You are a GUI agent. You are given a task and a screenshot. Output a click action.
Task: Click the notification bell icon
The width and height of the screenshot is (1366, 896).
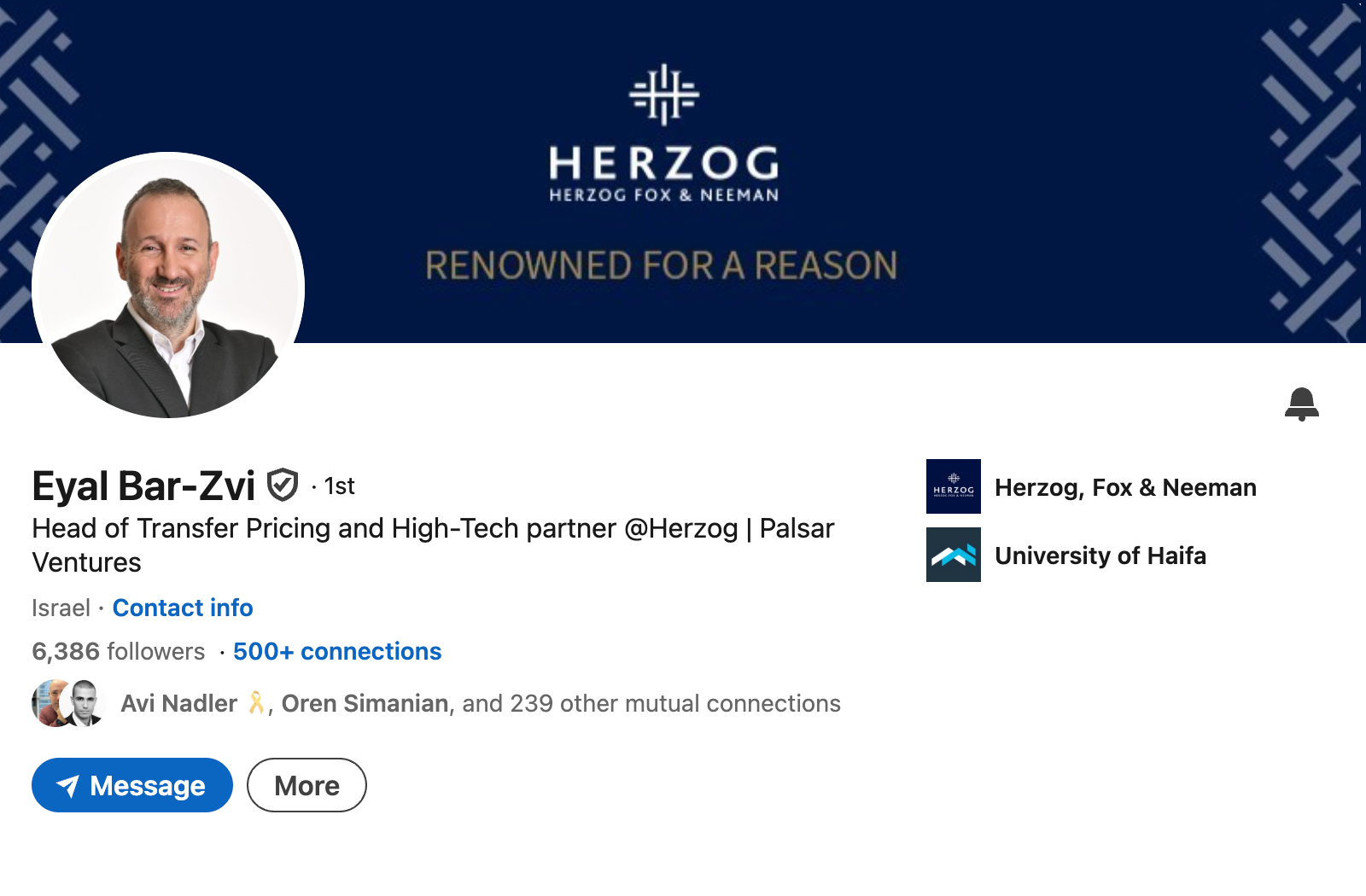[1301, 404]
